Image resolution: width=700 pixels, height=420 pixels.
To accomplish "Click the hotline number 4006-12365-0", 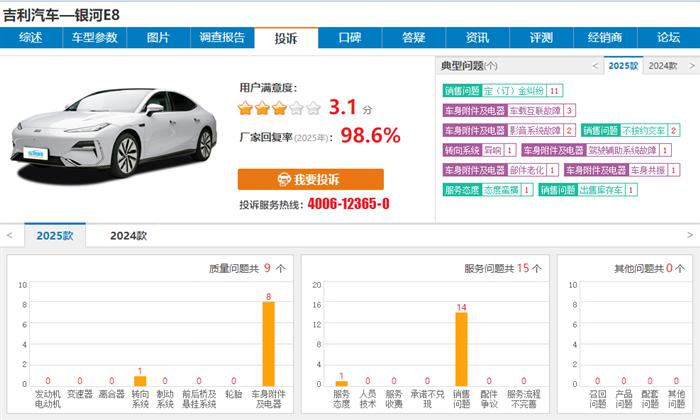I will [x=348, y=204].
